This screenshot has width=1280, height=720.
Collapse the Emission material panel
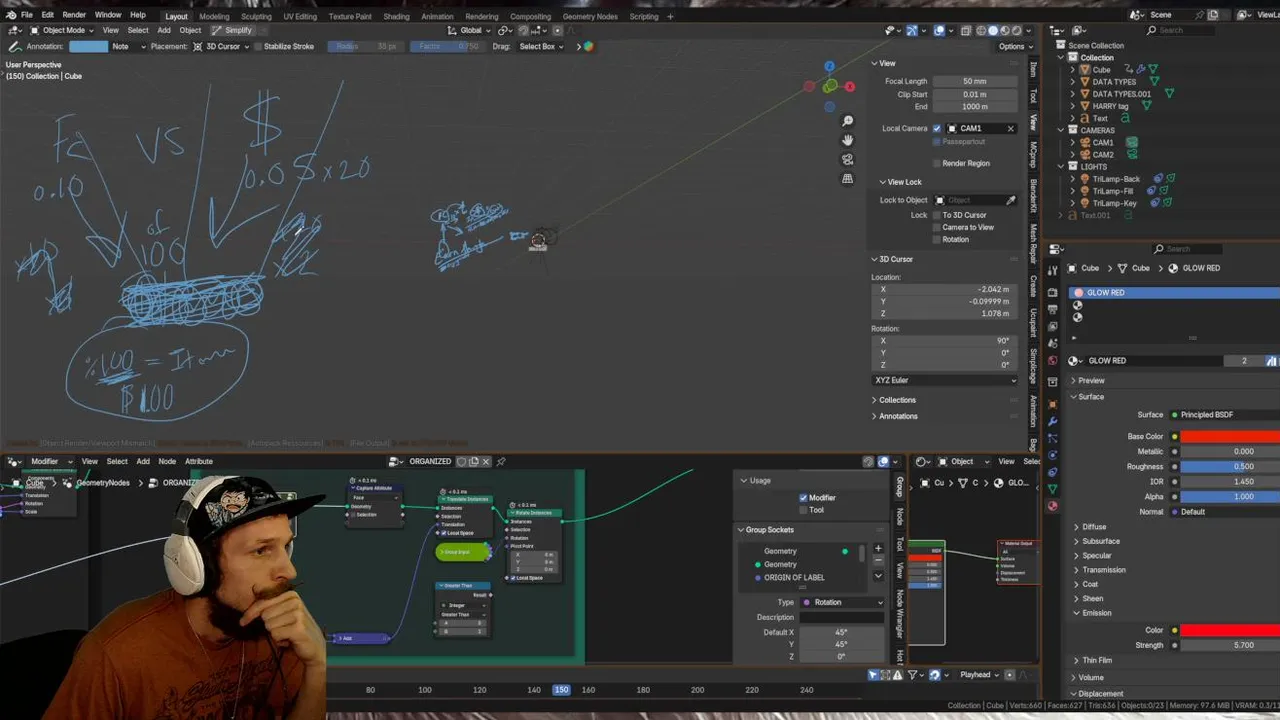tap(1096, 613)
